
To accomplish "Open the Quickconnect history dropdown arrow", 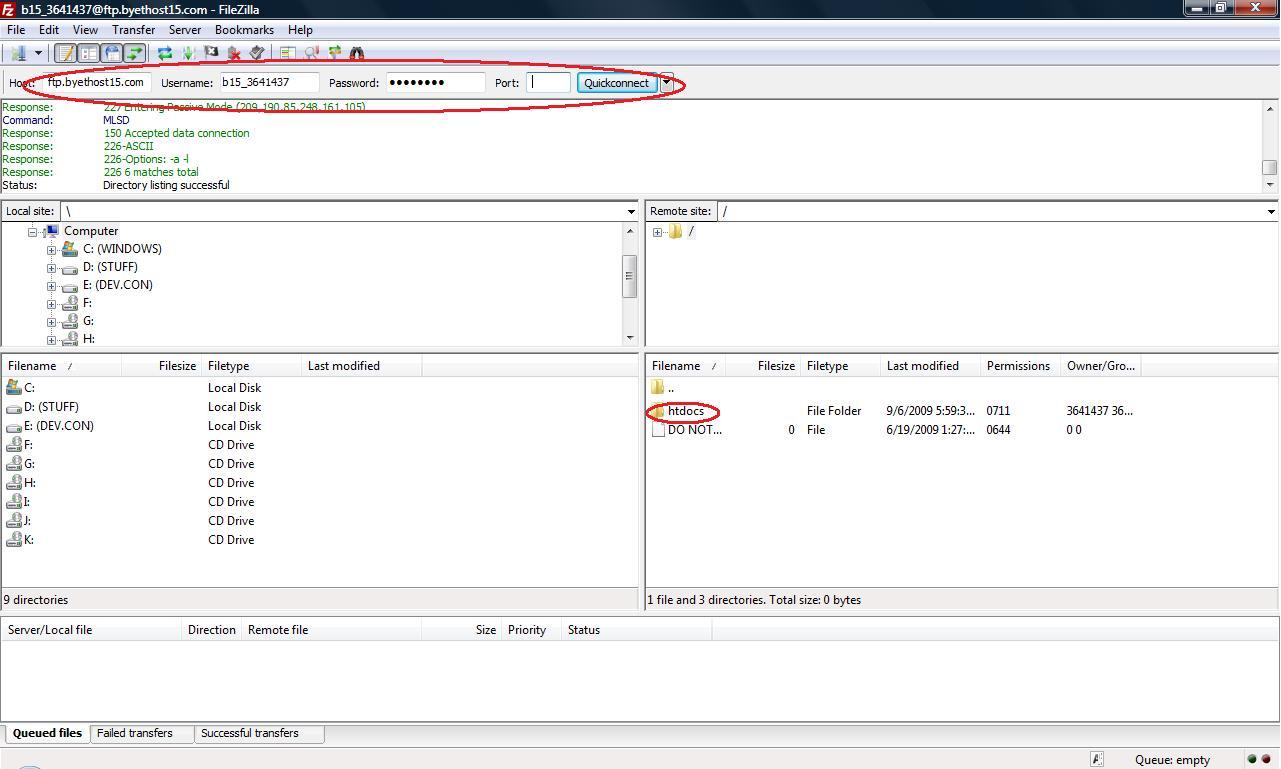I will [667, 83].
